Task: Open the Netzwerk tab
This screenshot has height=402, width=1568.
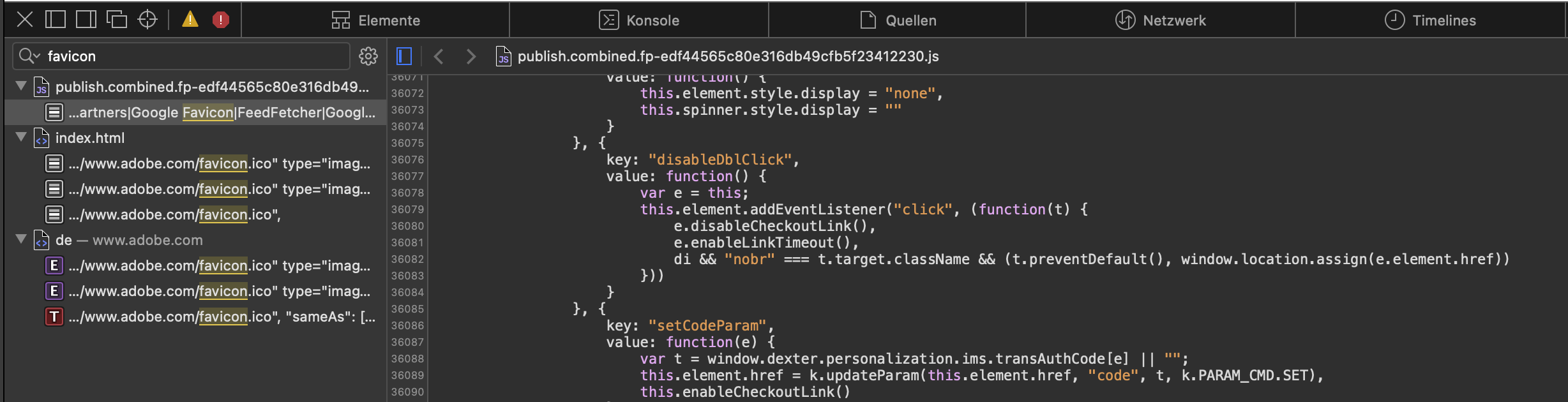Action: click(x=1161, y=20)
